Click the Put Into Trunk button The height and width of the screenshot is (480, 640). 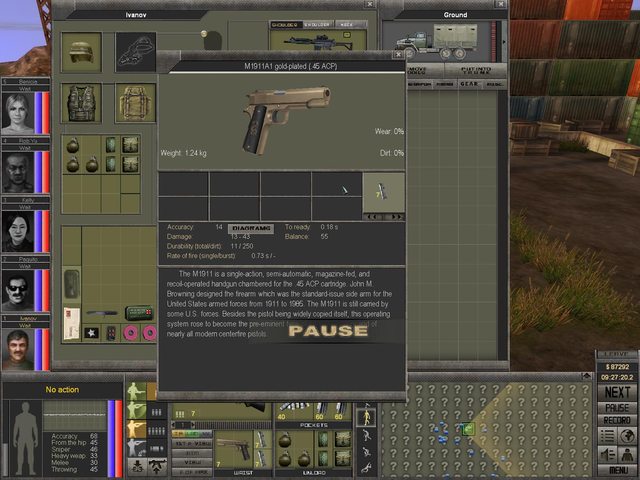tap(476, 70)
